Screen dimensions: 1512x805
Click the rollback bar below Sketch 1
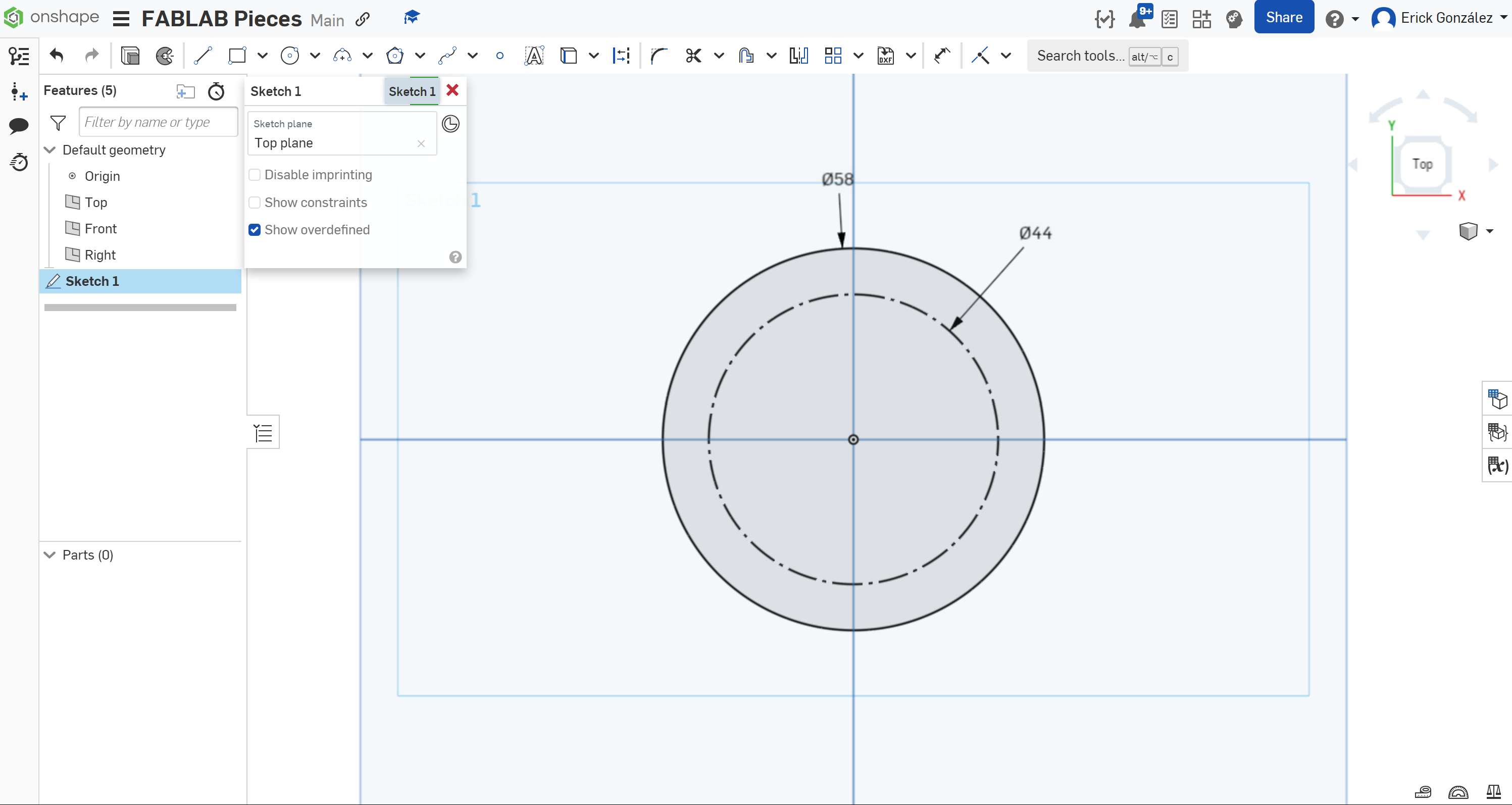click(140, 308)
